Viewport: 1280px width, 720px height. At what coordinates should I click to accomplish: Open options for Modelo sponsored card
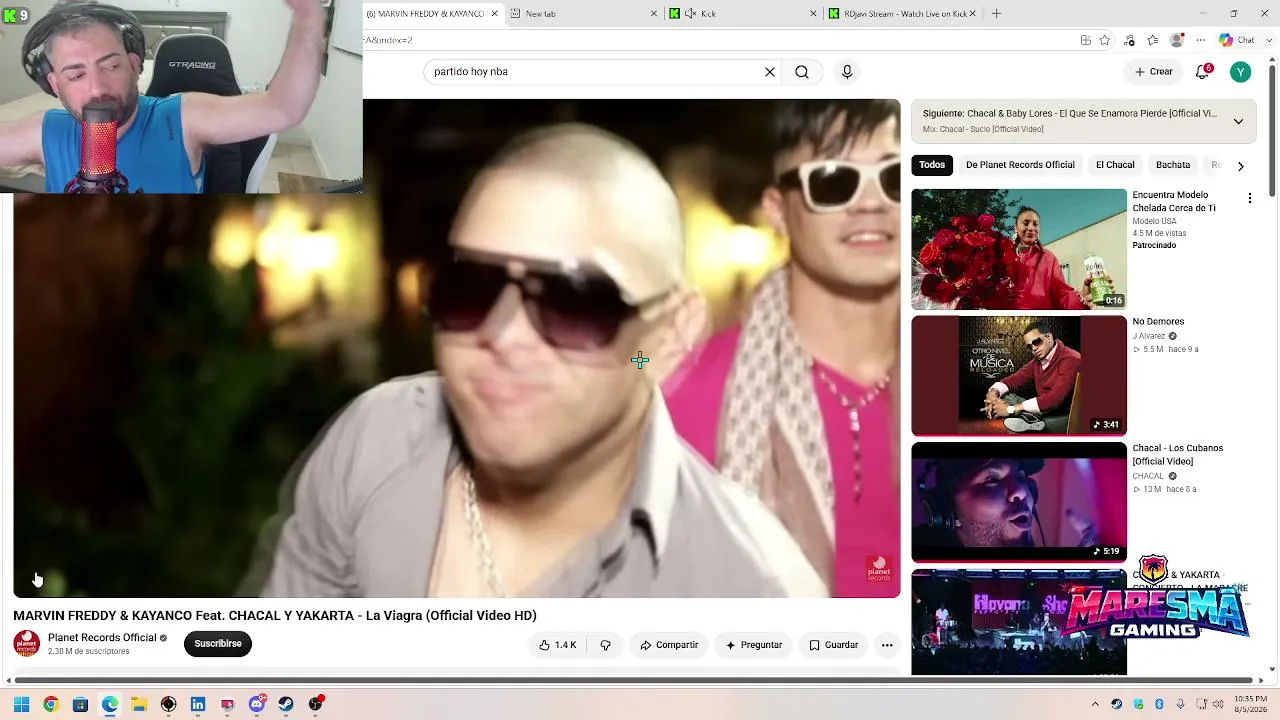pyautogui.click(x=1249, y=199)
